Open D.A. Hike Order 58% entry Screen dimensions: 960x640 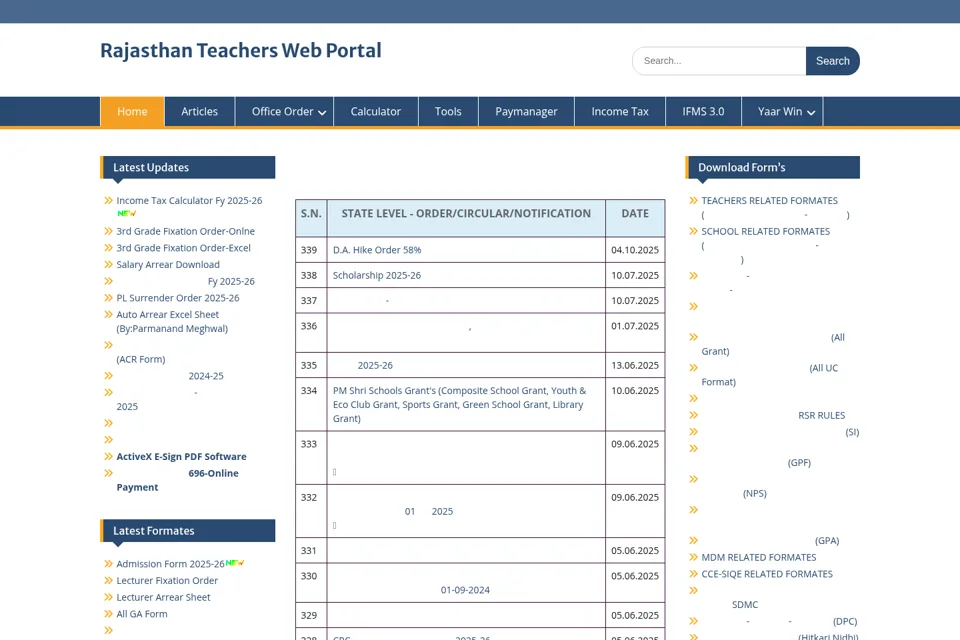tap(377, 250)
